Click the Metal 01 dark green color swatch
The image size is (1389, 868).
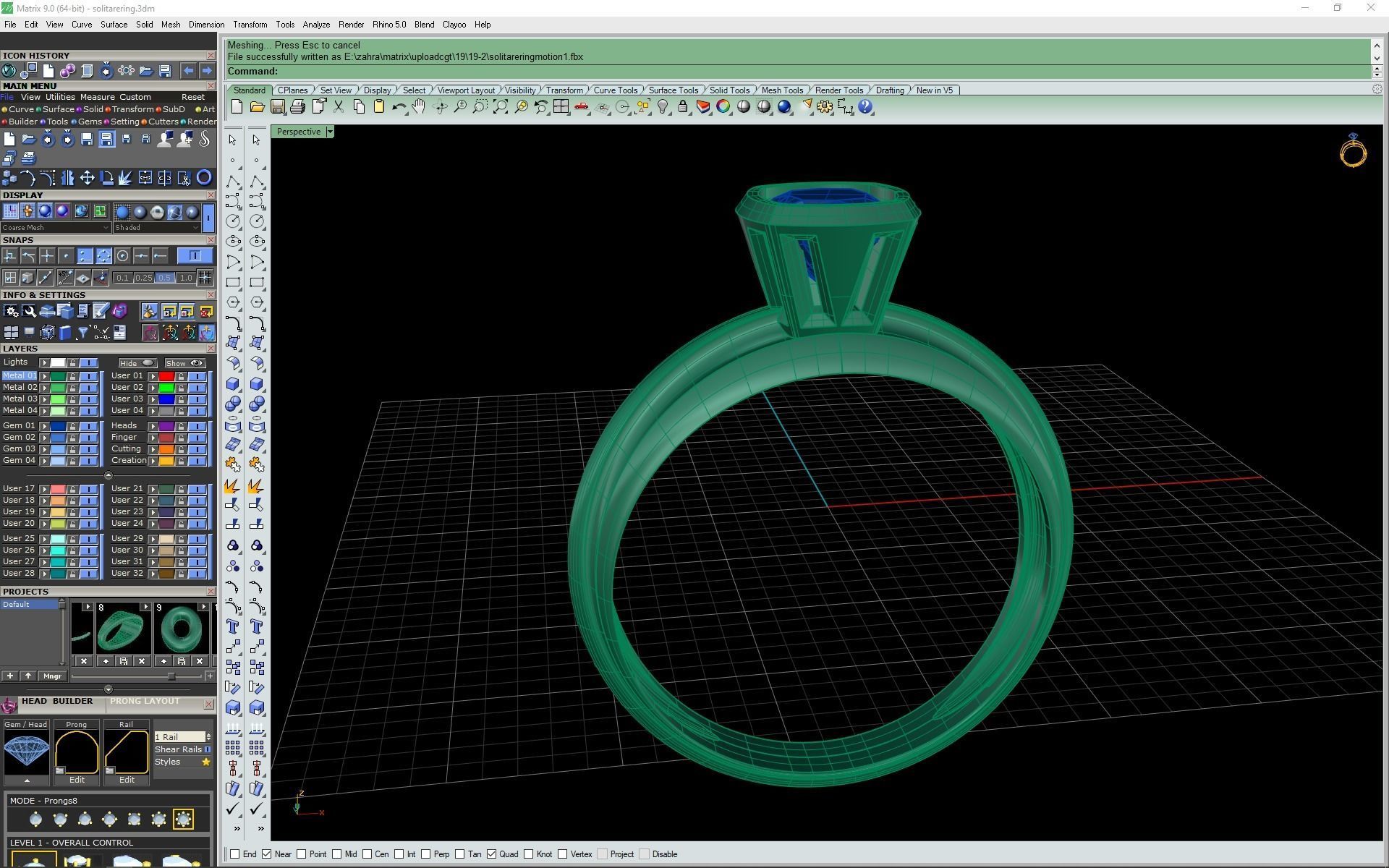(58, 376)
